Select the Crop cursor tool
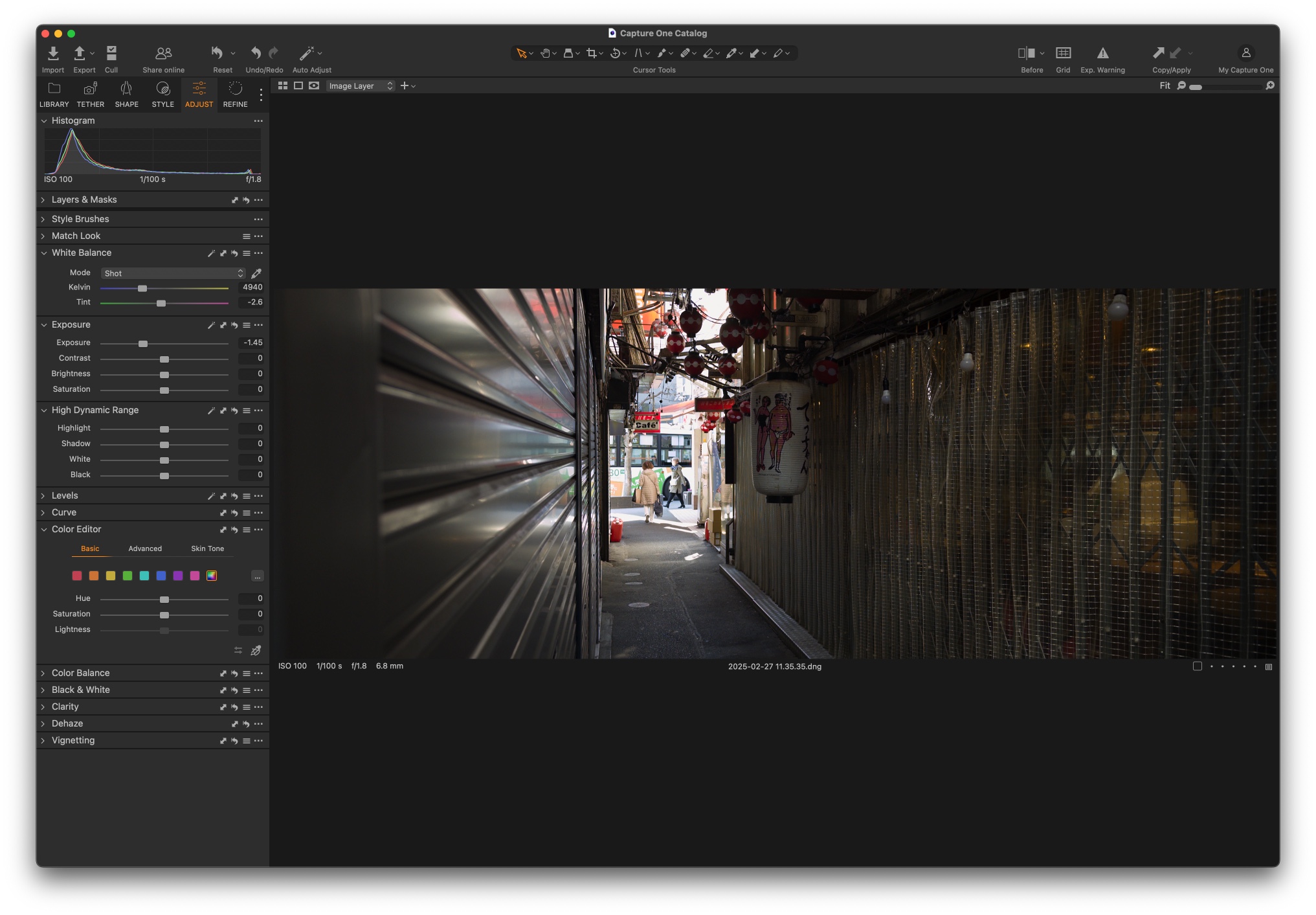Image resolution: width=1316 pixels, height=915 pixels. click(x=591, y=53)
